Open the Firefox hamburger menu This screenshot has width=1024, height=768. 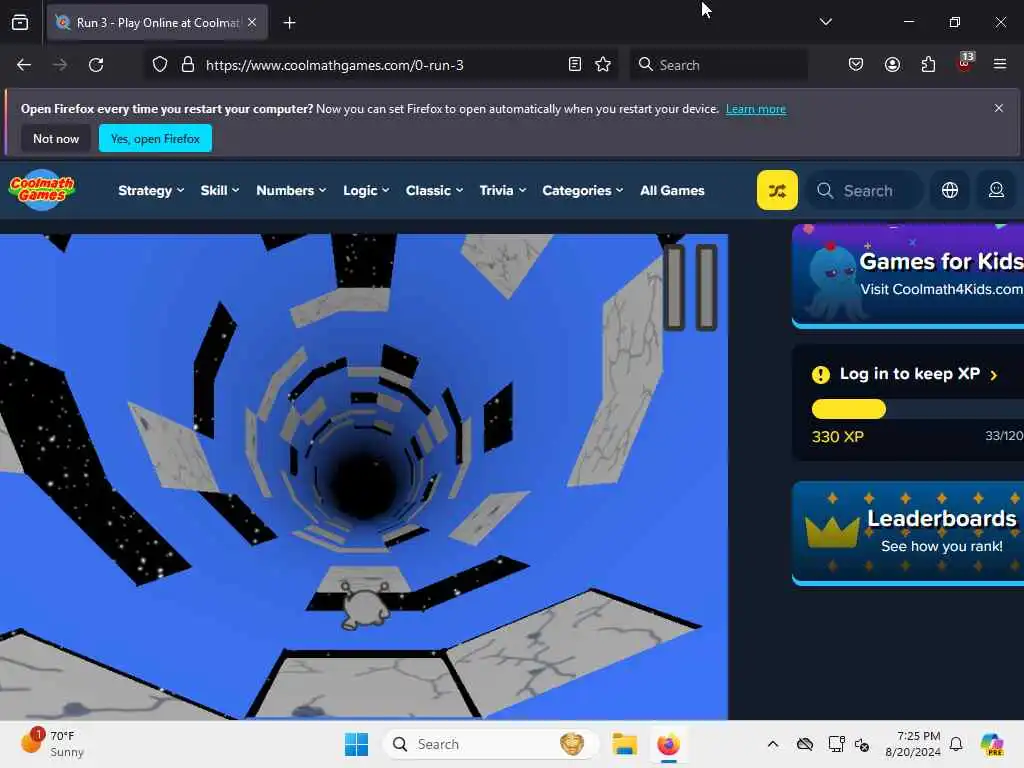pos(1000,64)
